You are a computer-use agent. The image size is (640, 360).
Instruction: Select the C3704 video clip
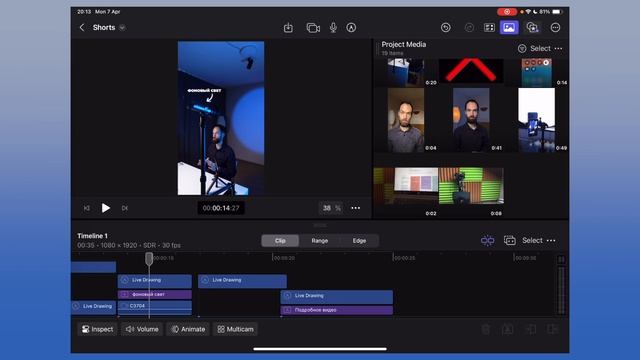coord(155,307)
